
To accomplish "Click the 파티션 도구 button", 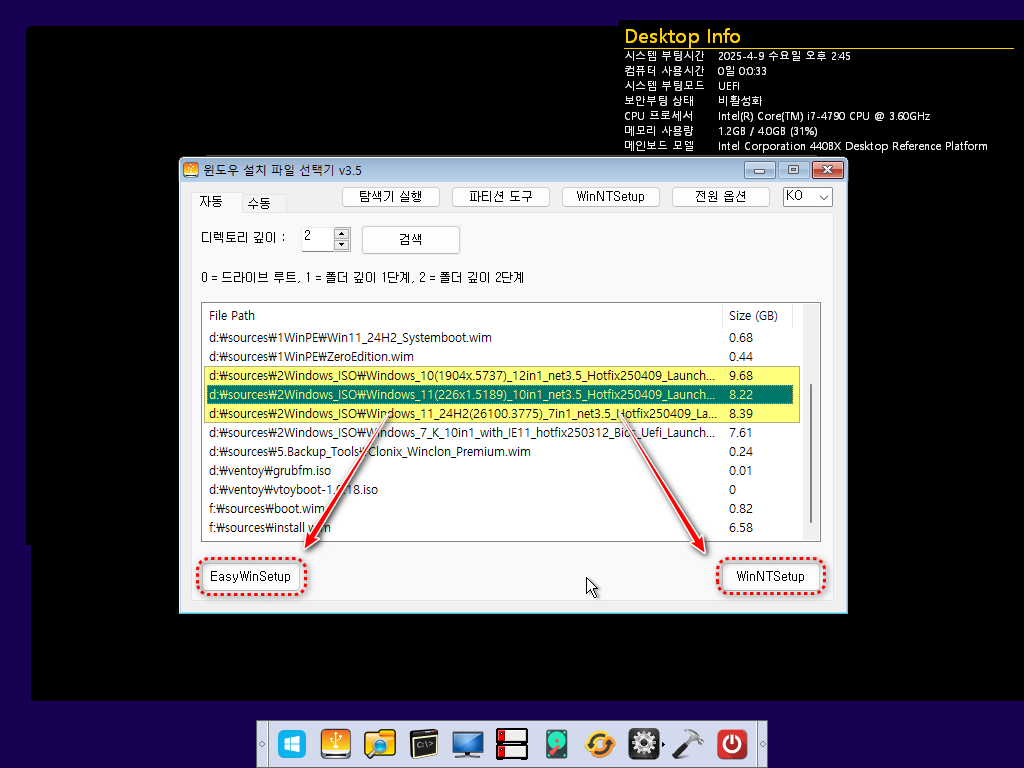I will click(501, 197).
